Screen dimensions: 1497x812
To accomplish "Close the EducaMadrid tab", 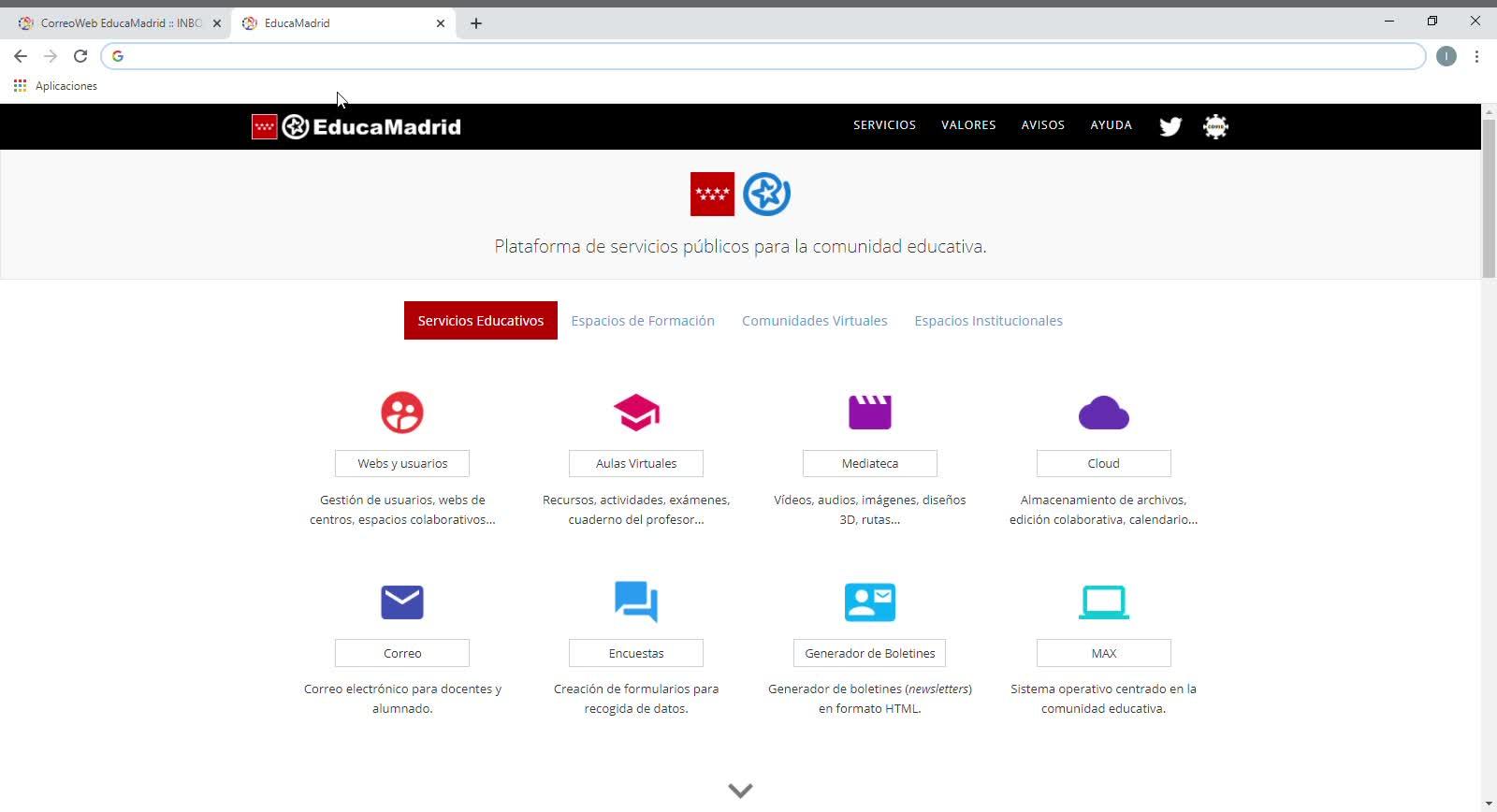I will coord(441,23).
